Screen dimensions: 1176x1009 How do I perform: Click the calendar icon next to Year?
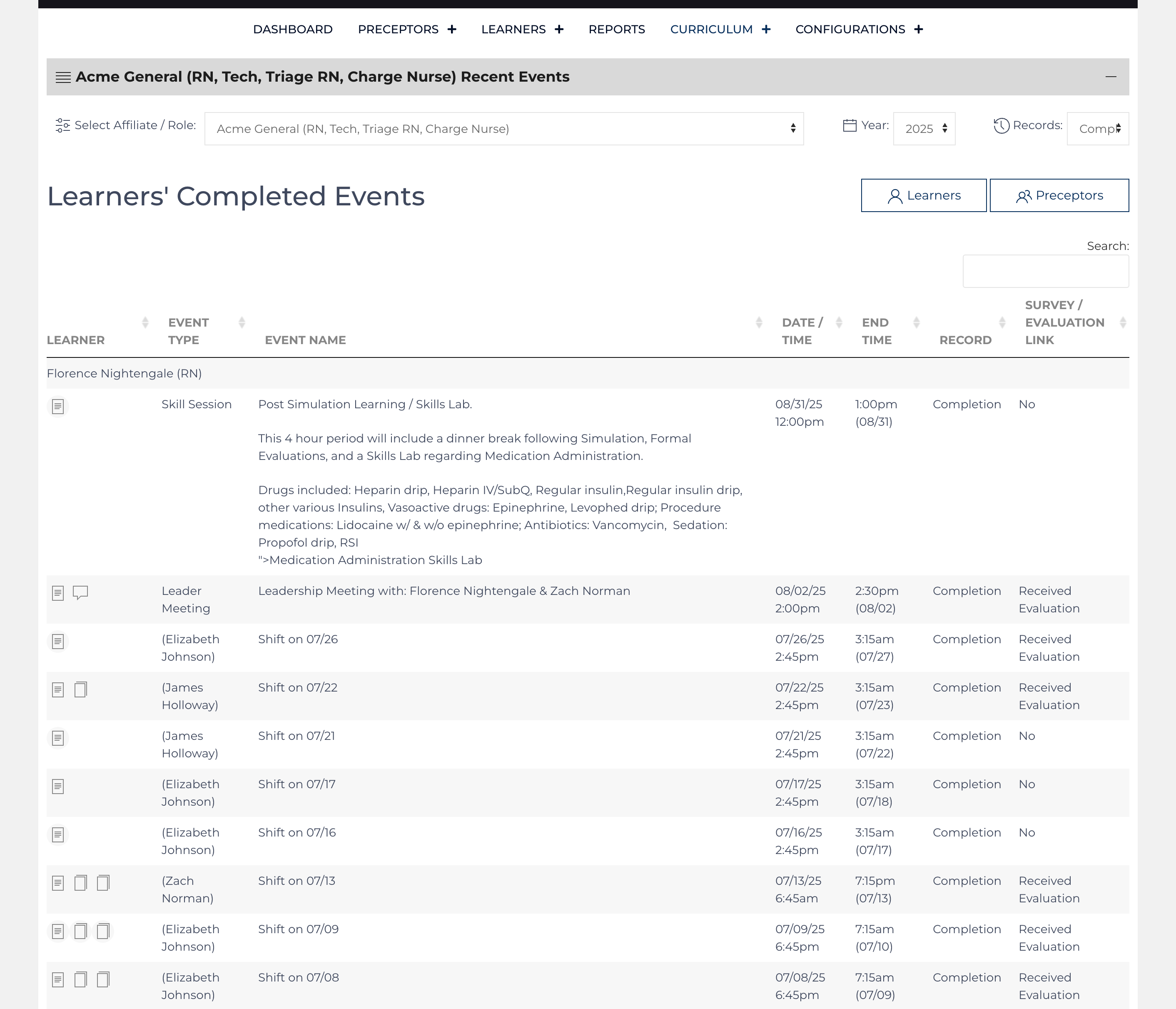[850, 125]
